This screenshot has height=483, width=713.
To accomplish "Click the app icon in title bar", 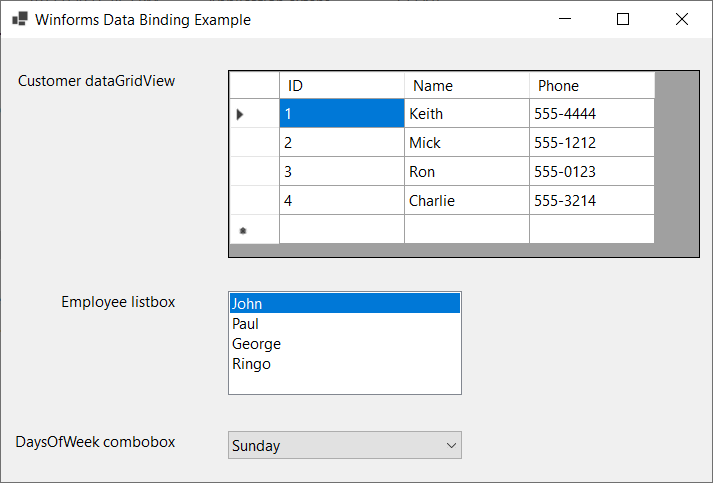I will pos(19,19).
